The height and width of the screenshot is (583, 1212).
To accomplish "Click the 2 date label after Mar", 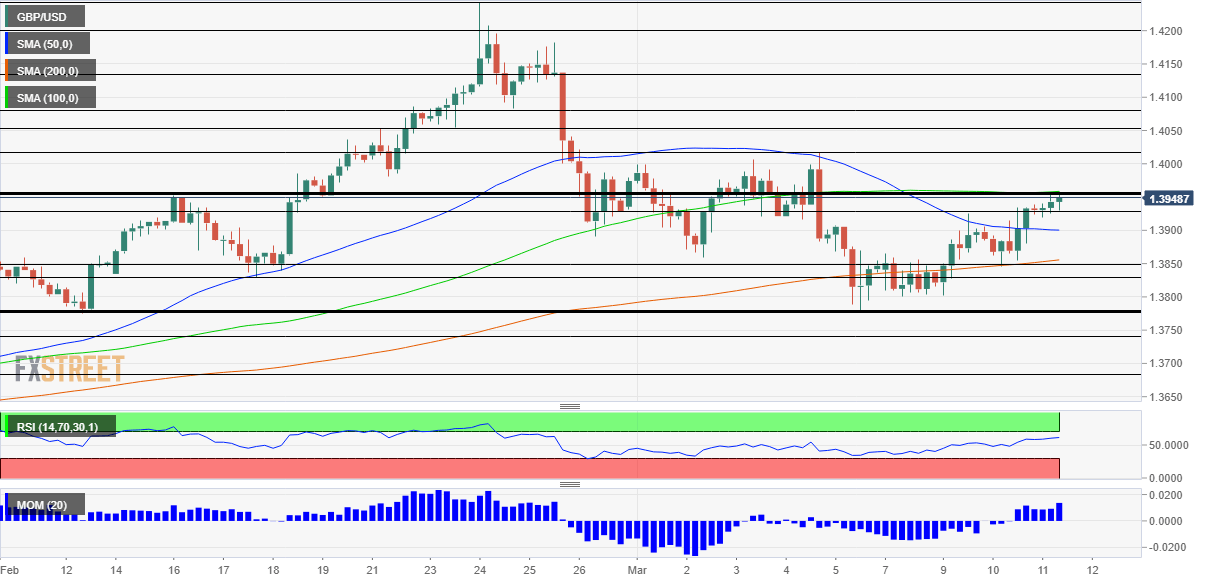I will [686, 569].
